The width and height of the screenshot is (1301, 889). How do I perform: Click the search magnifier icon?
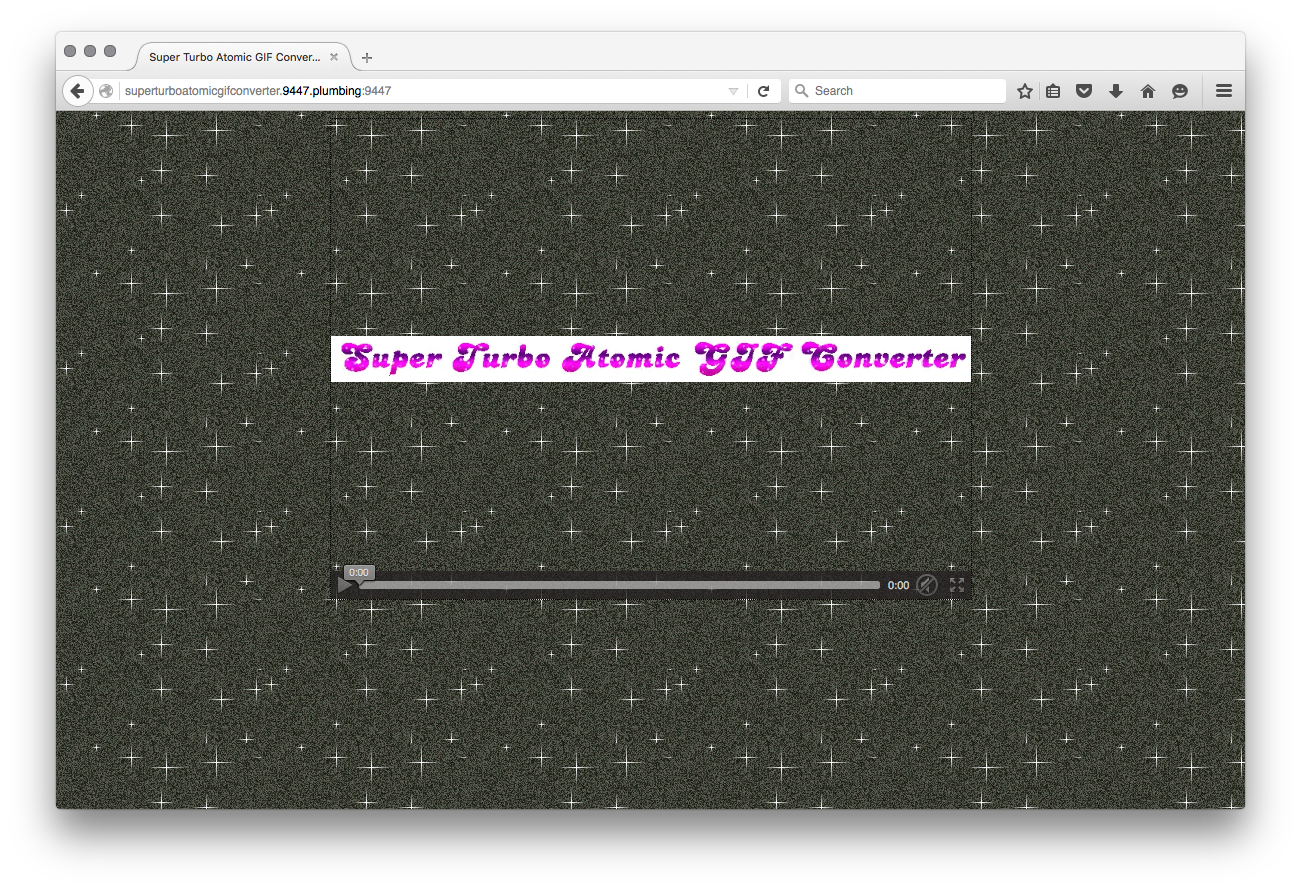801,91
